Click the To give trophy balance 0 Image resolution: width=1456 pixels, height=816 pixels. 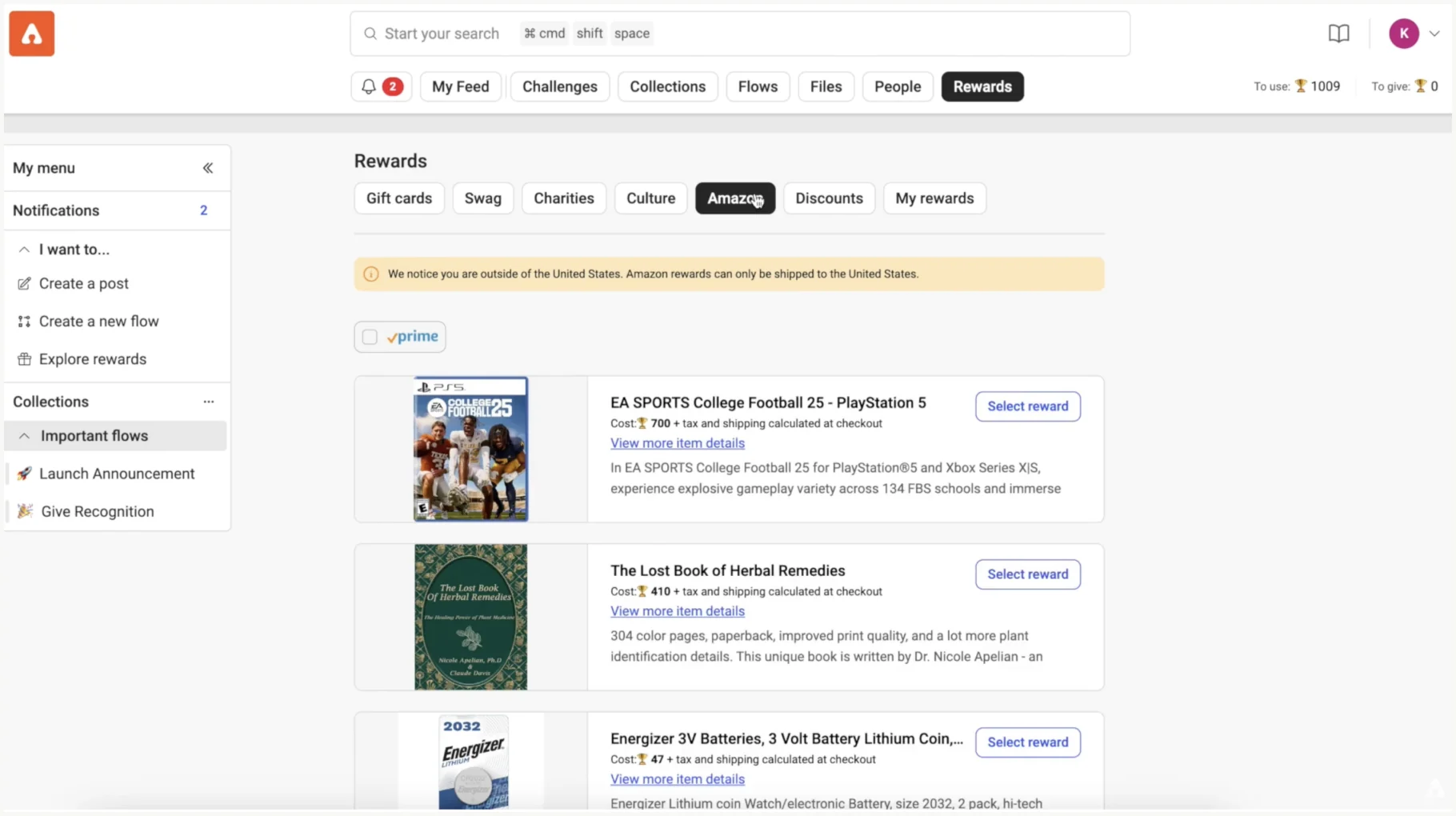click(1405, 86)
